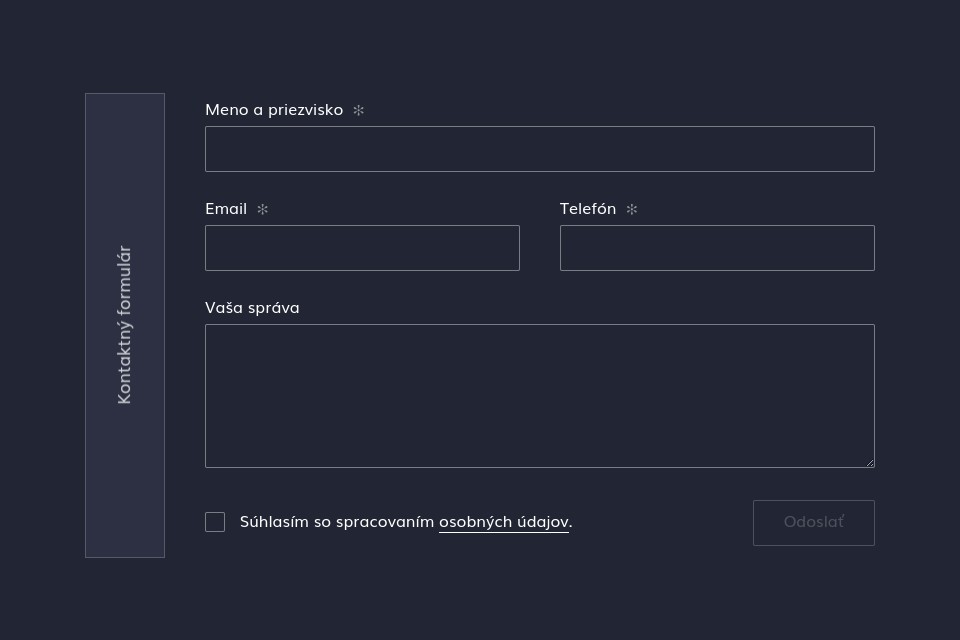Click the Telefón field label
960x640 pixels.
[587, 209]
